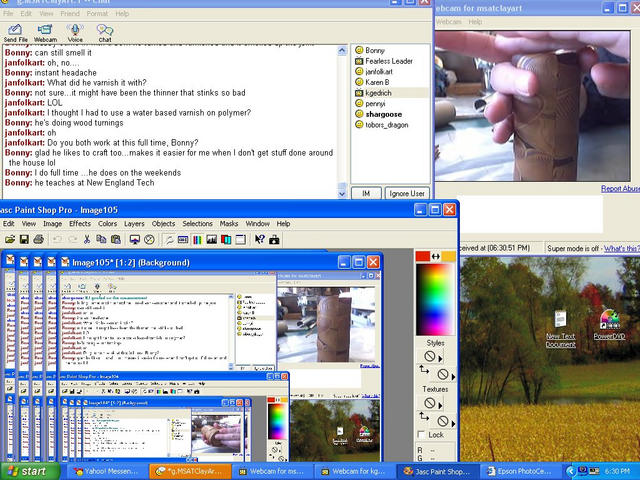Switch to Yahoo! Messenger taskbar button
This screenshot has height=480, width=640.
(107, 471)
